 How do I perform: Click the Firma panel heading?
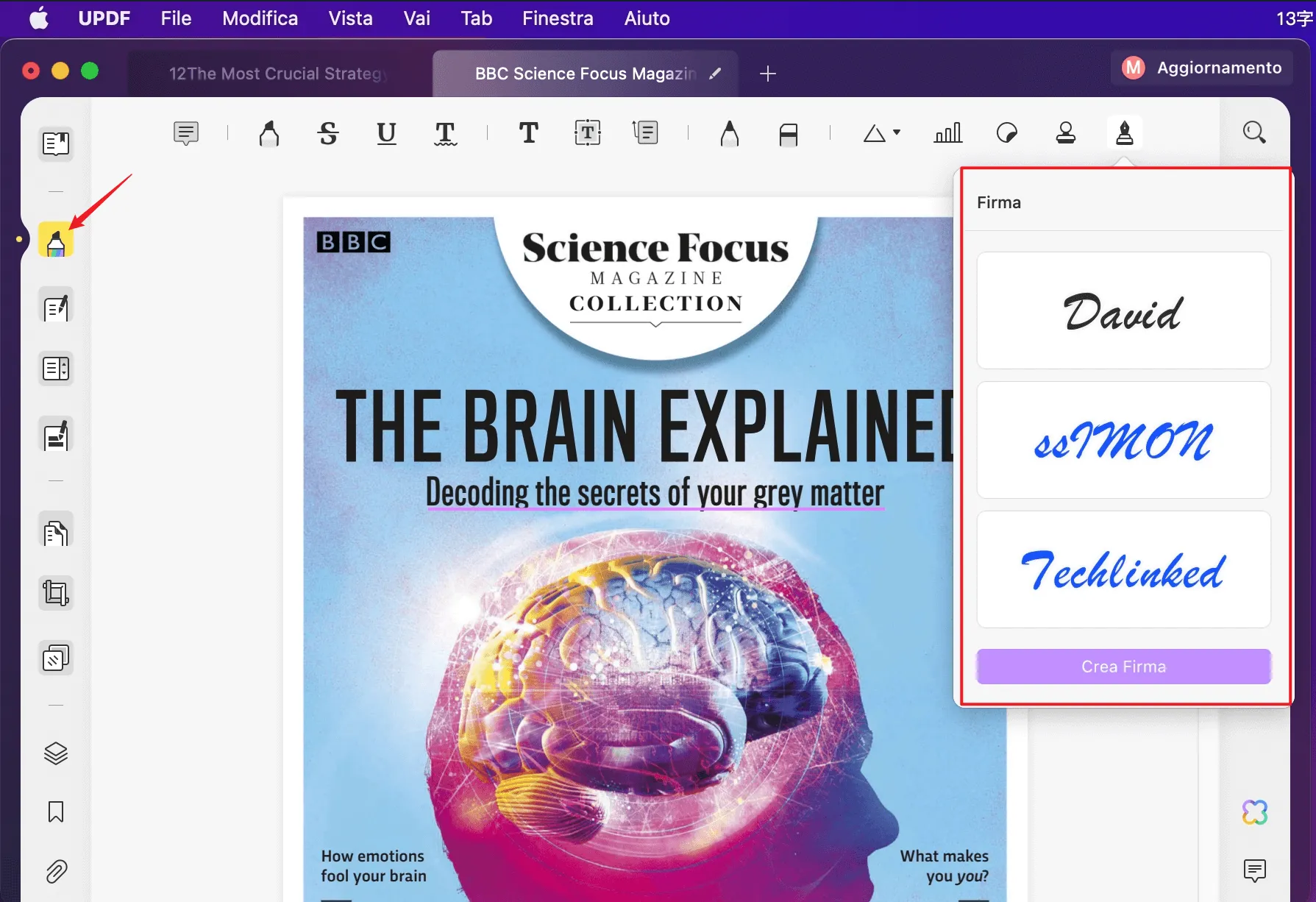click(999, 202)
